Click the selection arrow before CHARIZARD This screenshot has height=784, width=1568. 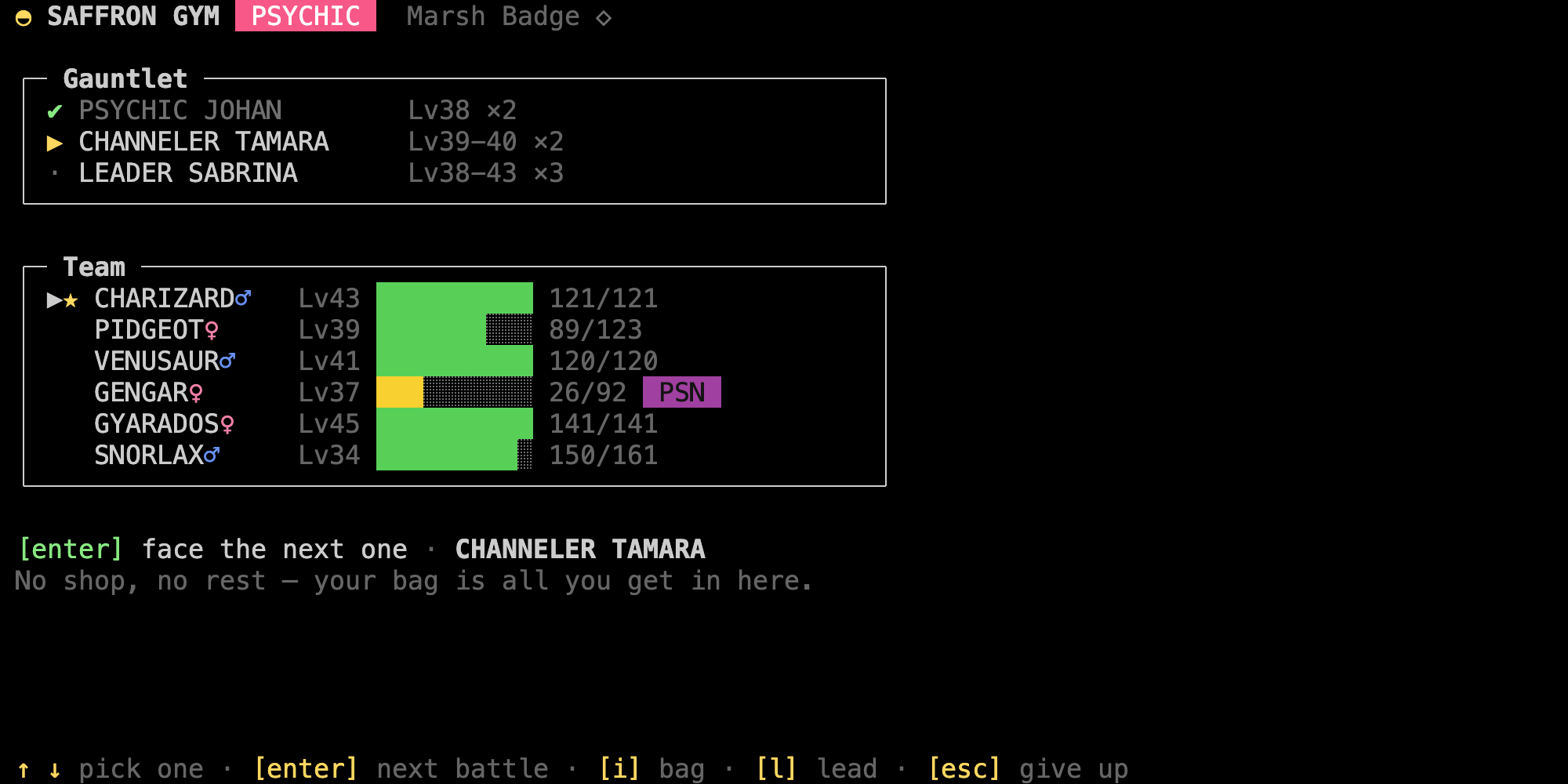[x=54, y=299]
